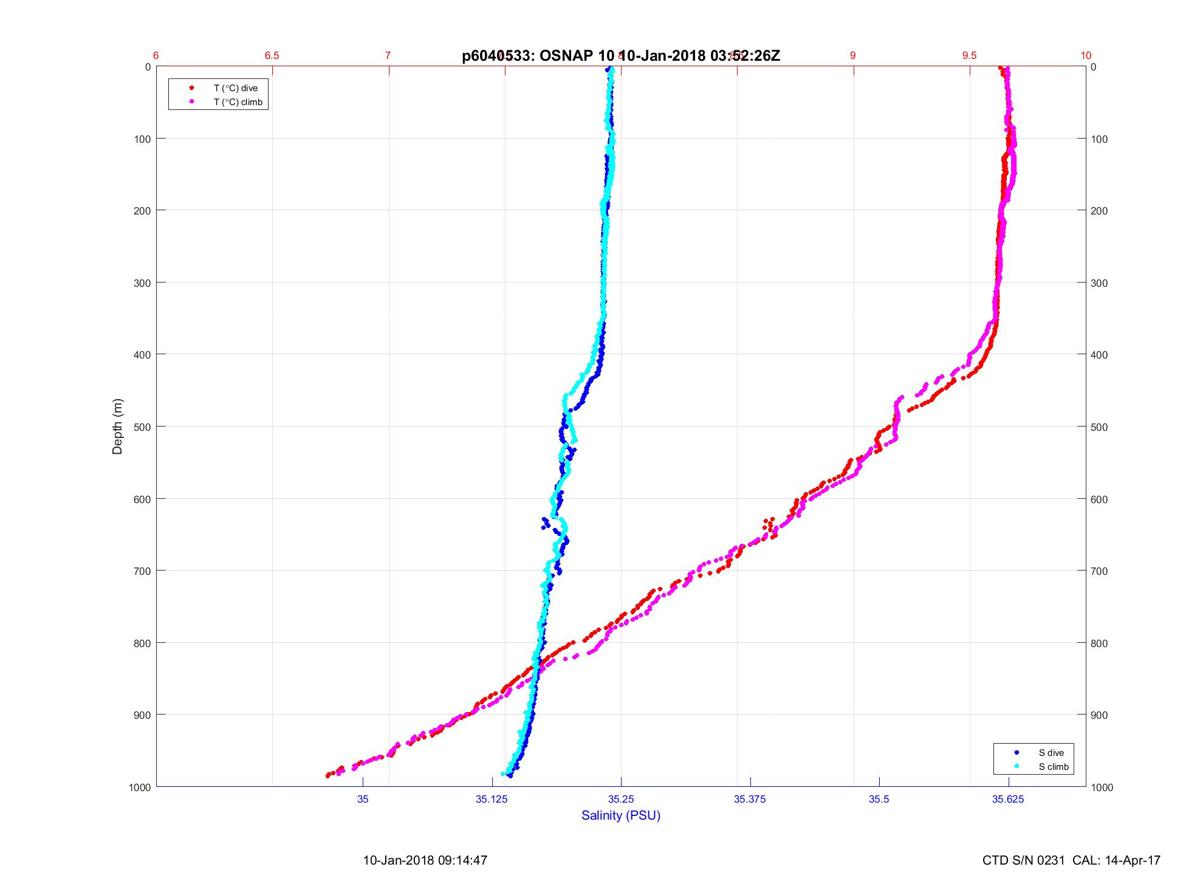This screenshot has width=1200, height=885.
Task: Click the 300 tick on right depth axis
Action: point(1101,283)
